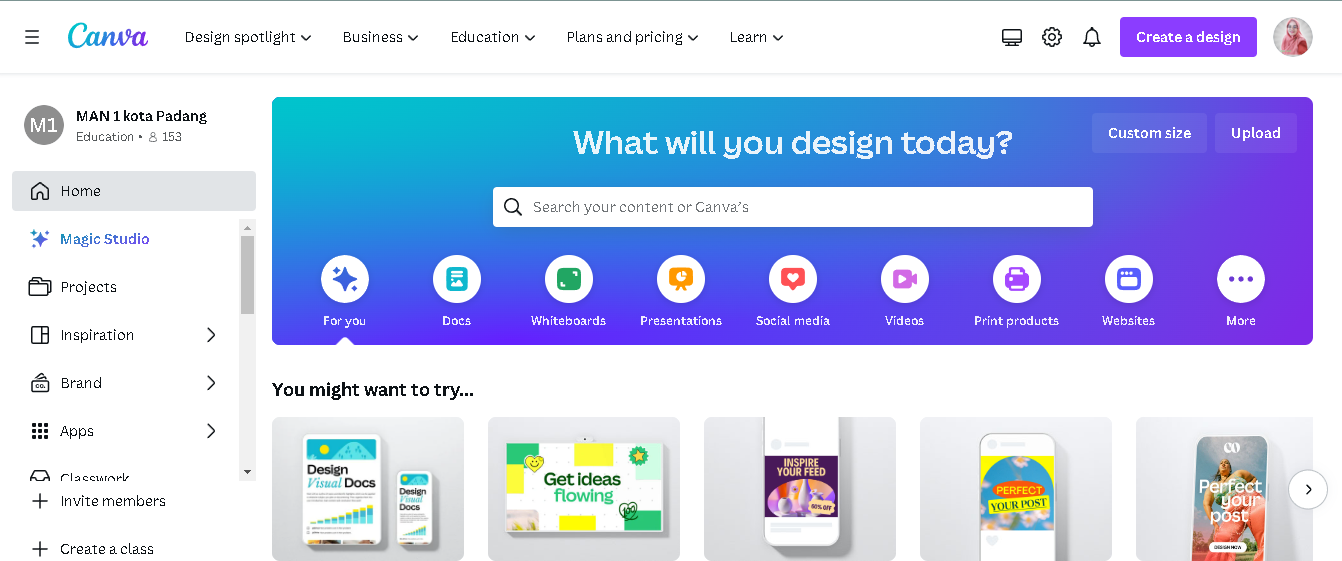Screen dimensions: 1342x561
Task: Expand the Design spotlight dropdown
Action: click(248, 37)
